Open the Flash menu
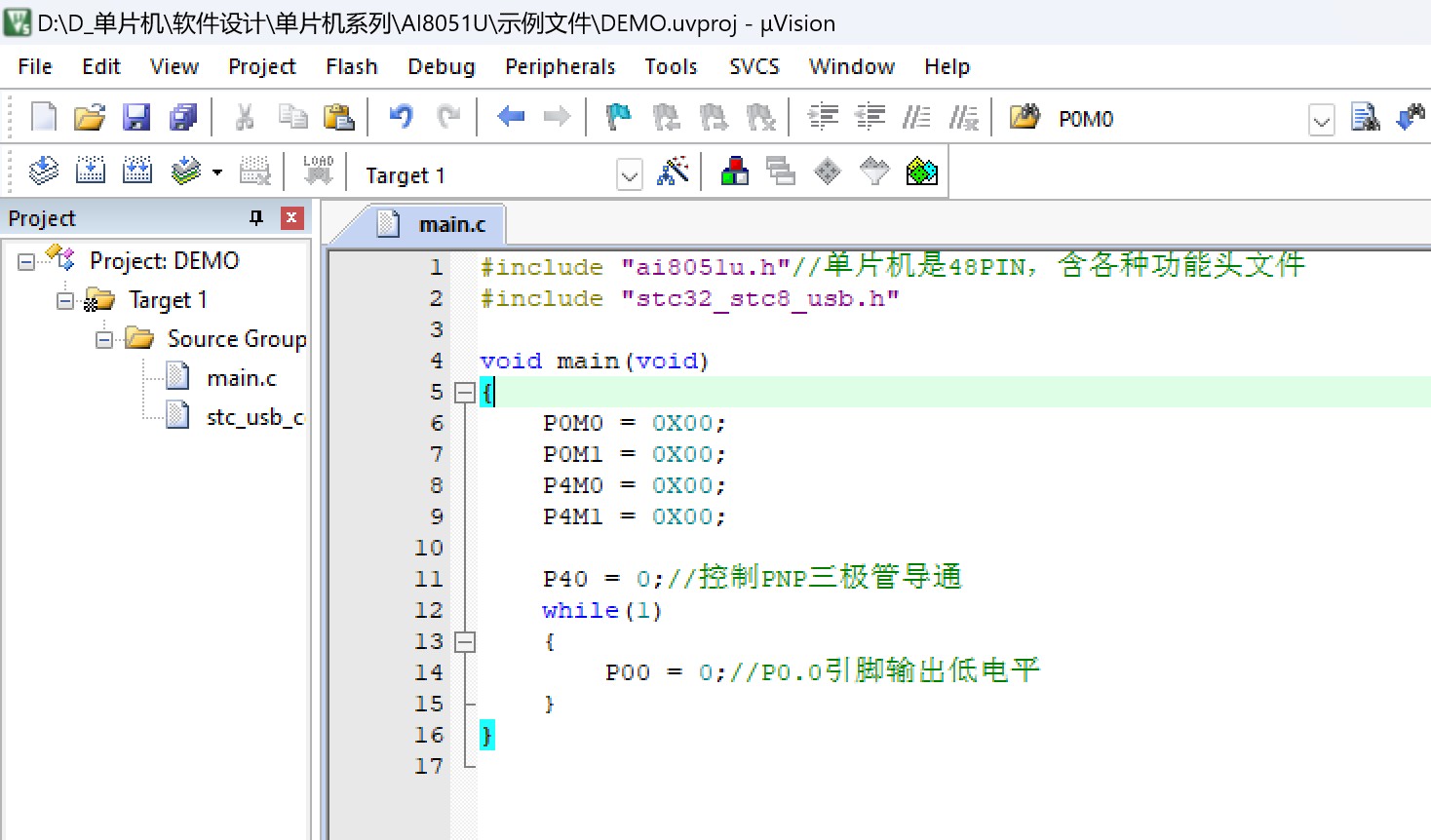 coord(351,66)
